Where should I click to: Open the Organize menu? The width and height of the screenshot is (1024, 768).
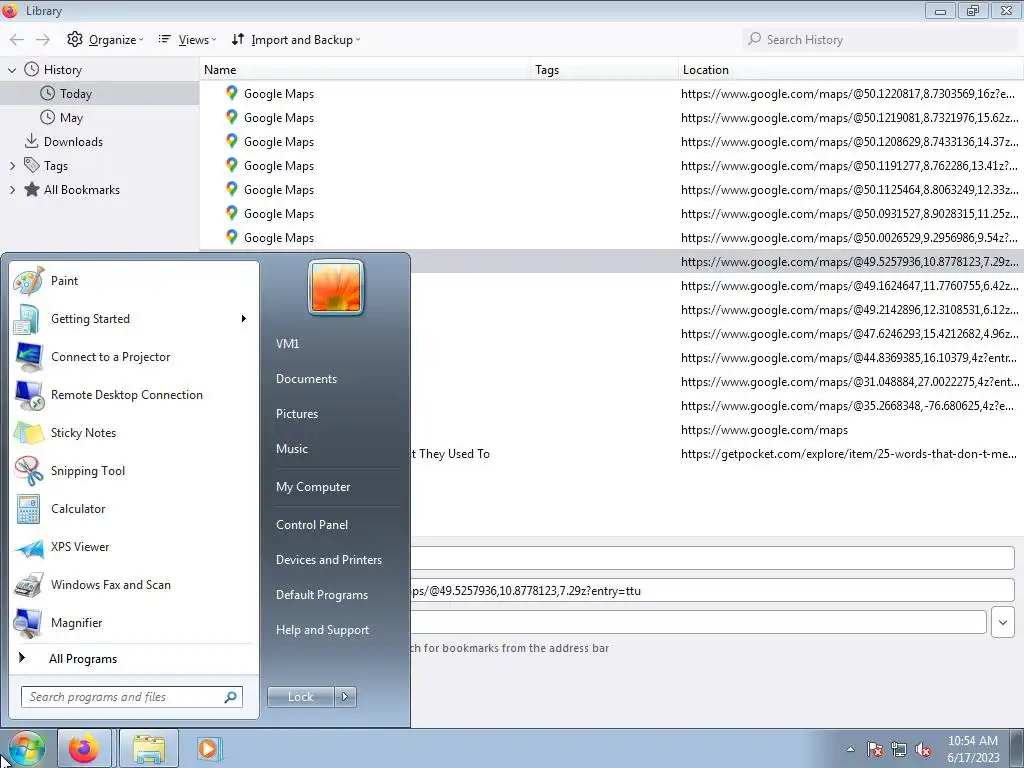pyautogui.click(x=104, y=40)
